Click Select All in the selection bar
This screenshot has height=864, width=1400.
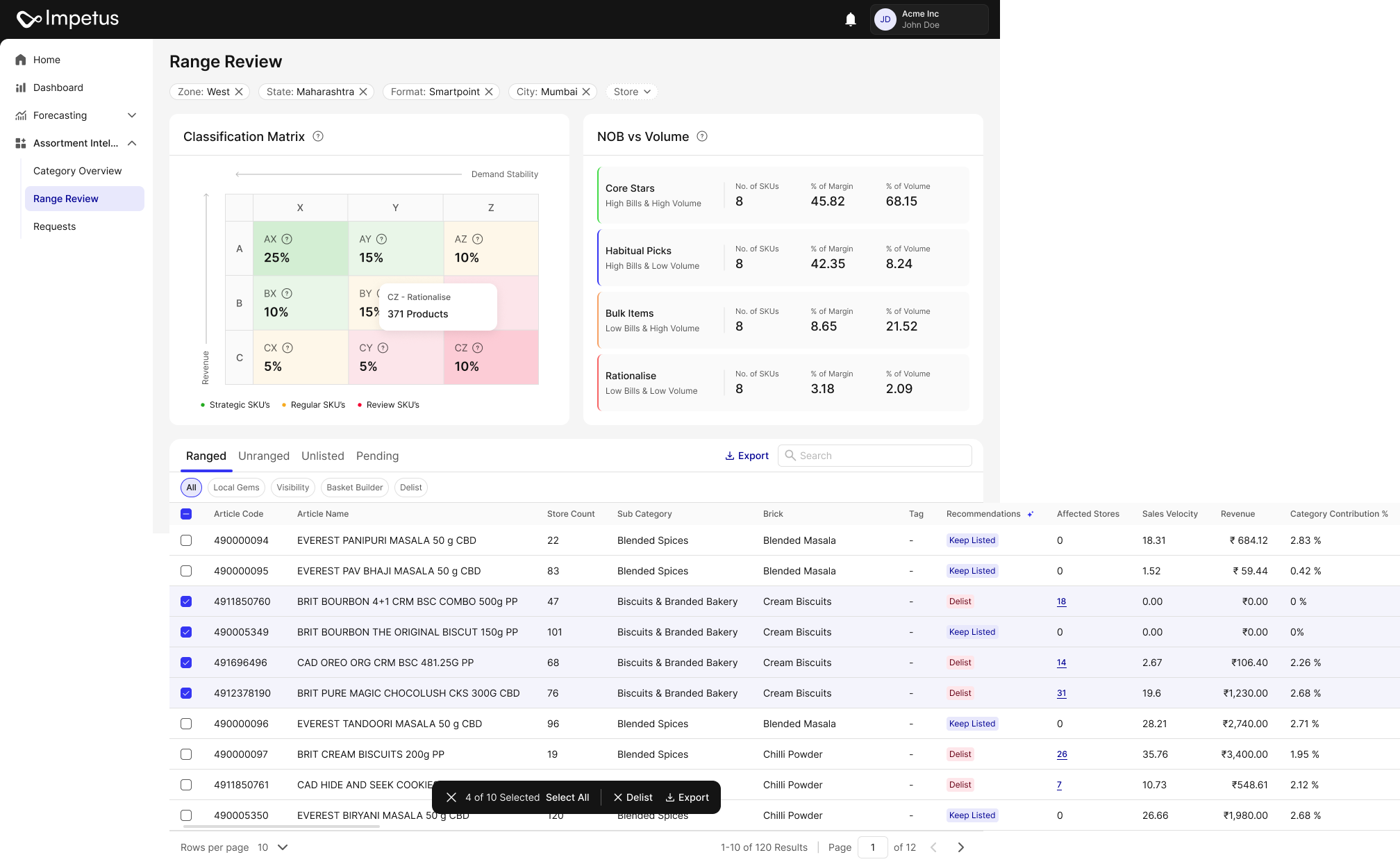pos(567,797)
